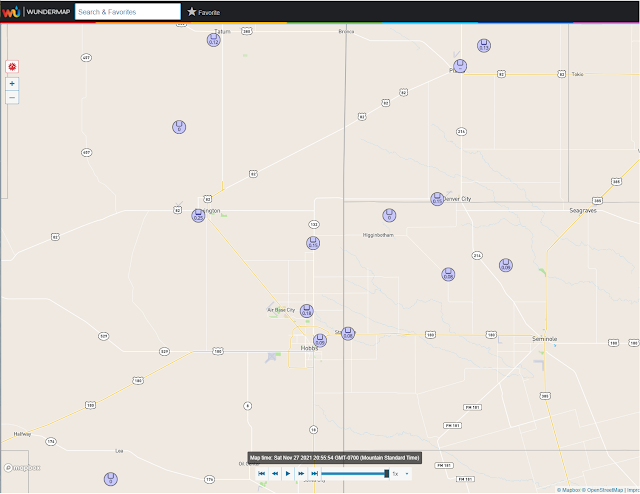
Task: Click the Seagraves town label
Action: pyautogui.click(x=583, y=211)
